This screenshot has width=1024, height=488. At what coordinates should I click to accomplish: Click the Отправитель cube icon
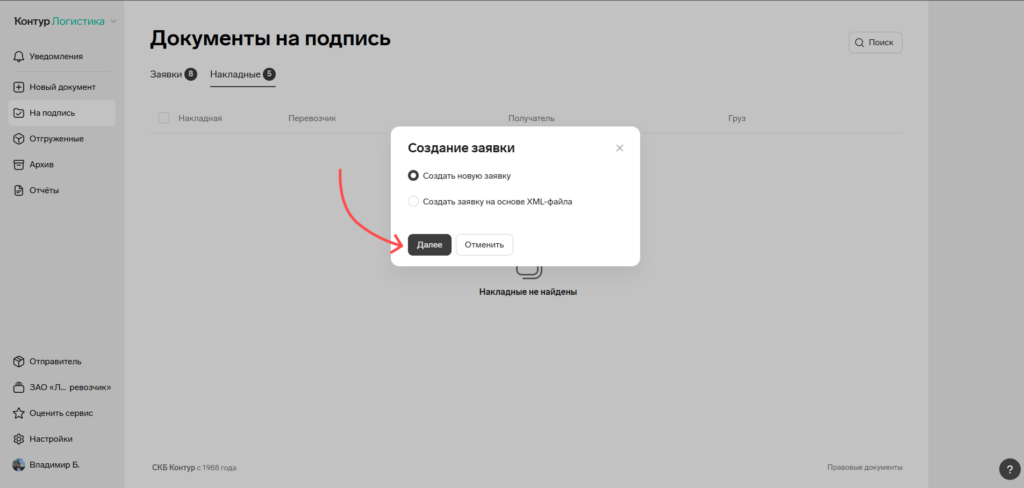point(19,361)
